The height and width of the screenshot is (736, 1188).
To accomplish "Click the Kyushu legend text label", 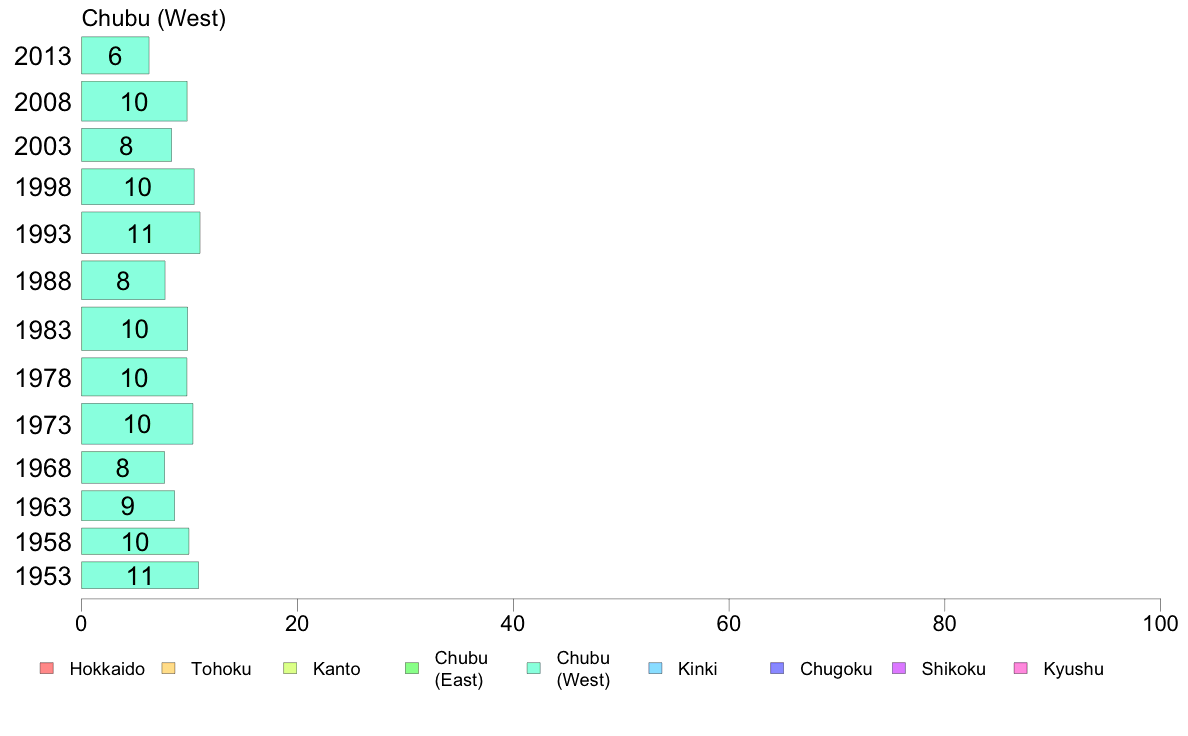I will click(1074, 669).
